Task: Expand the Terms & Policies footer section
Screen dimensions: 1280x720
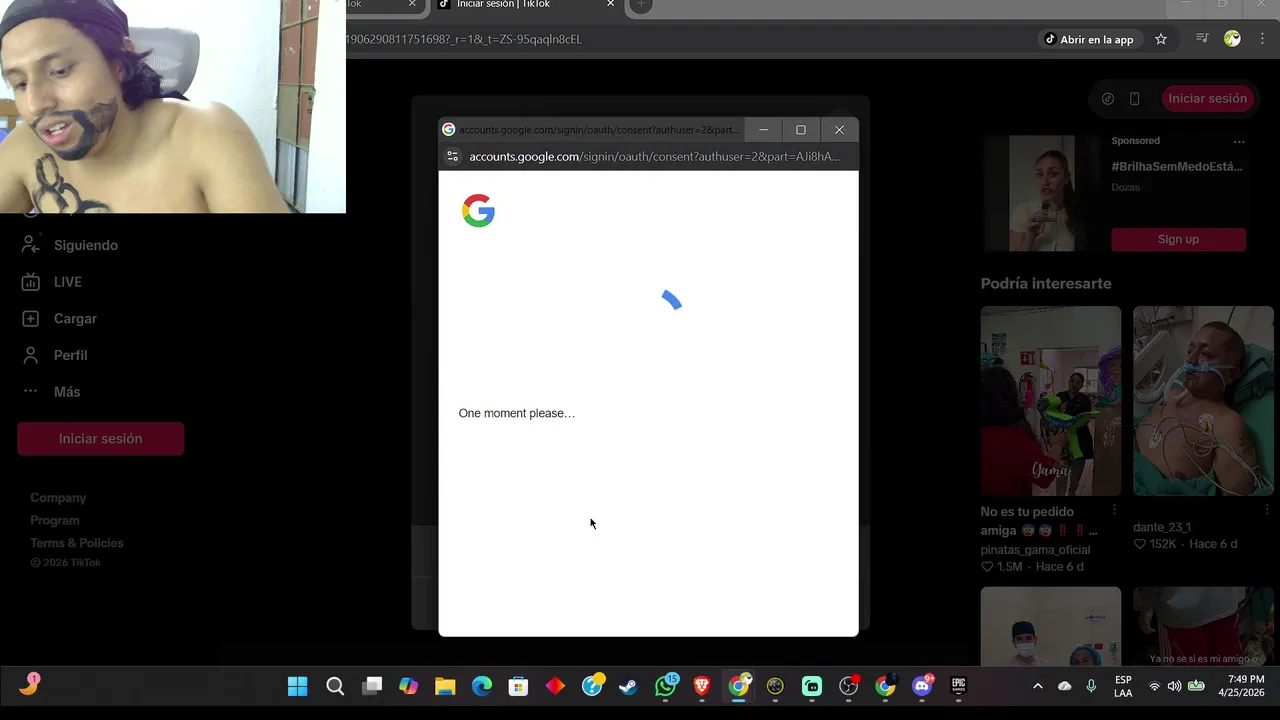Action: (77, 543)
